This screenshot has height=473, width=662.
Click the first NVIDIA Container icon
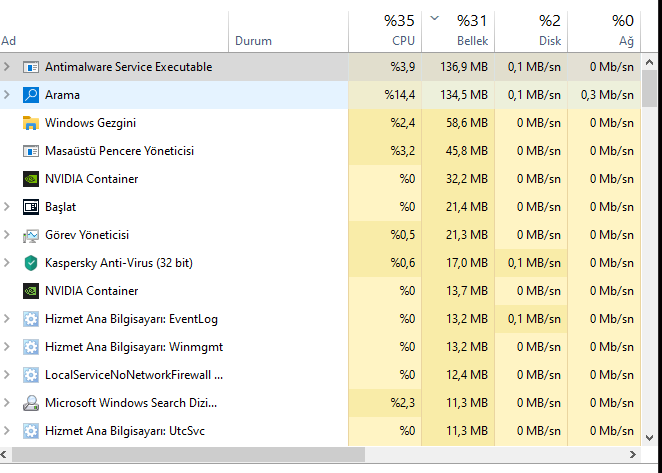pyautogui.click(x=30, y=179)
